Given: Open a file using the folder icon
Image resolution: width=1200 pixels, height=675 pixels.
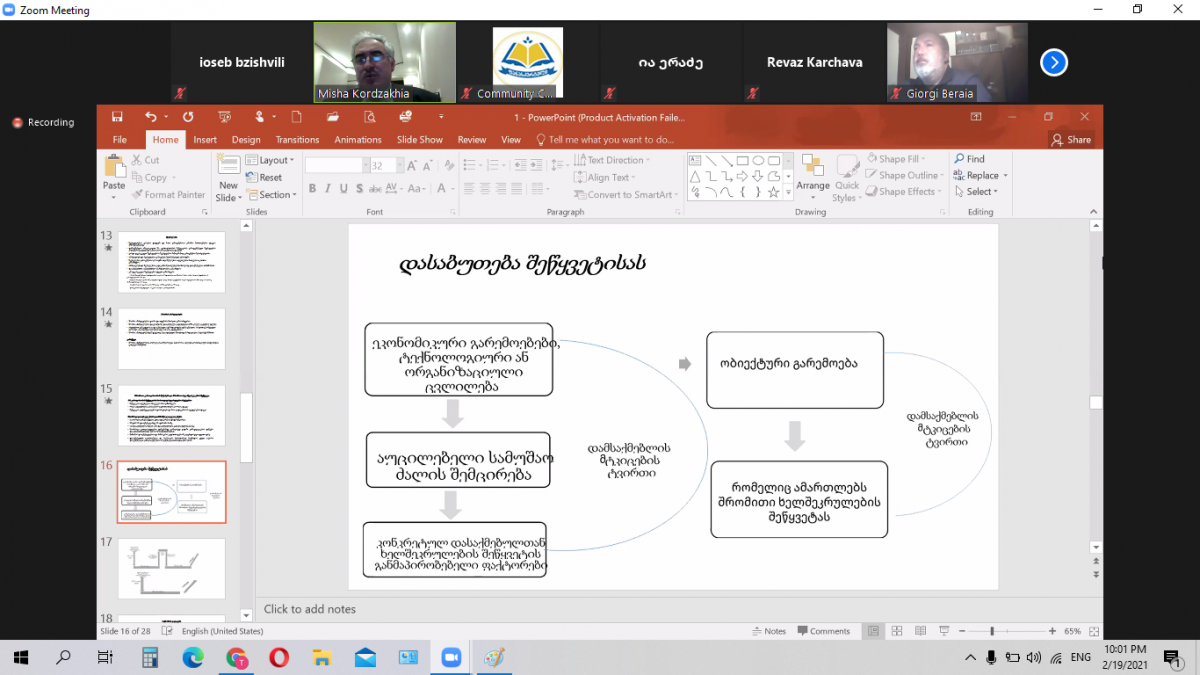Looking at the screenshot, I should (332, 117).
